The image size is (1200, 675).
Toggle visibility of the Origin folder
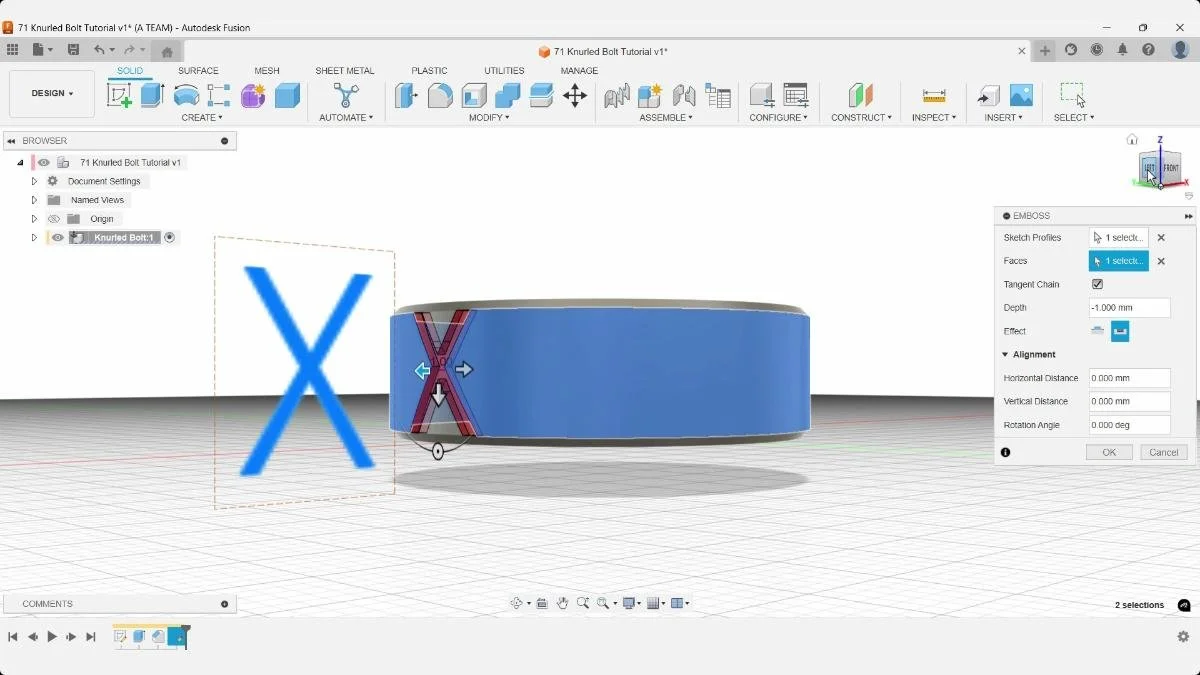[x=55, y=219]
